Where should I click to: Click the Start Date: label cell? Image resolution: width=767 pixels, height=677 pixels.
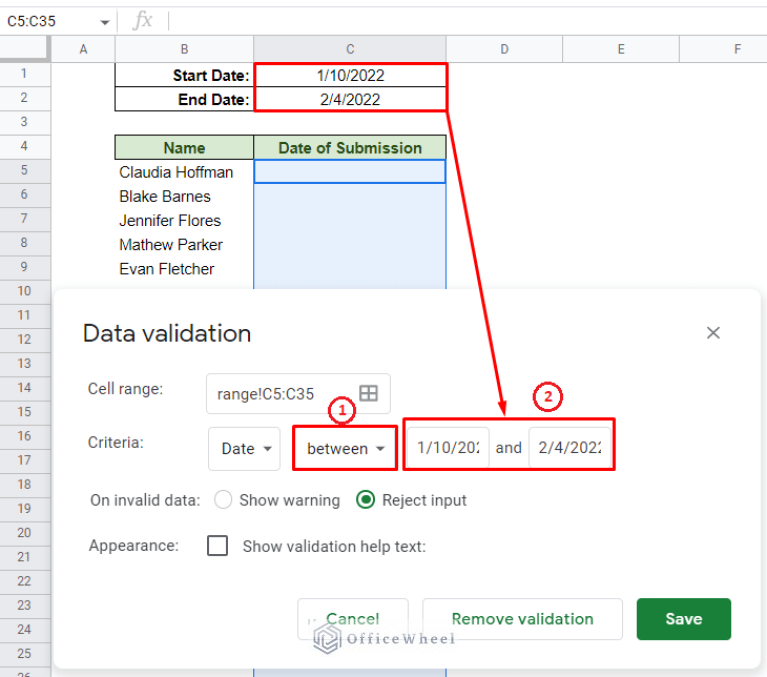pos(184,75)
